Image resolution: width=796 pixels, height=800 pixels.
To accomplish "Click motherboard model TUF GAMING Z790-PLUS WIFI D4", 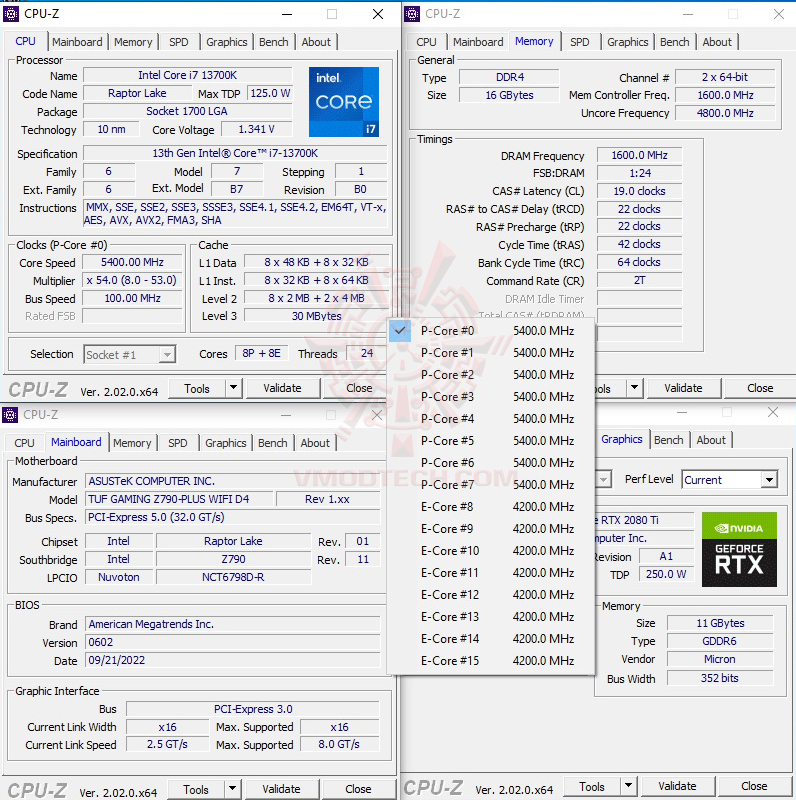I will [179, 499].
